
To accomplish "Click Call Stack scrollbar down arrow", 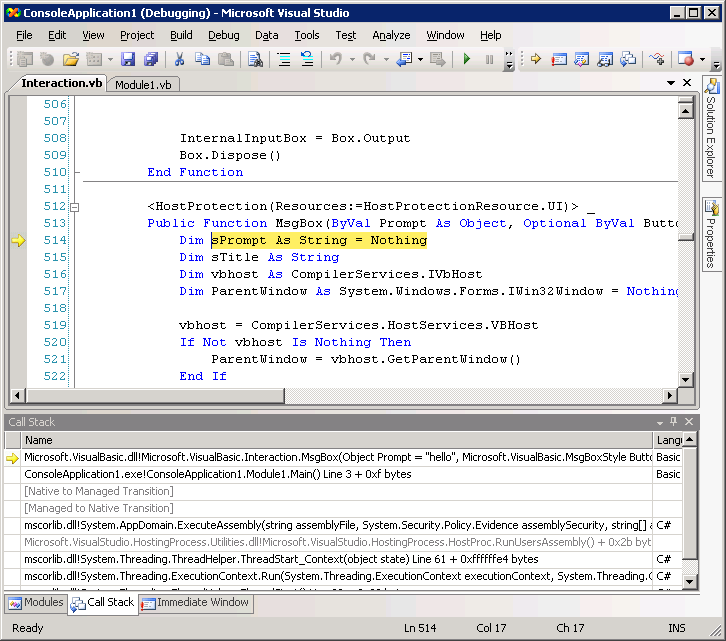I will pos(689,581).
